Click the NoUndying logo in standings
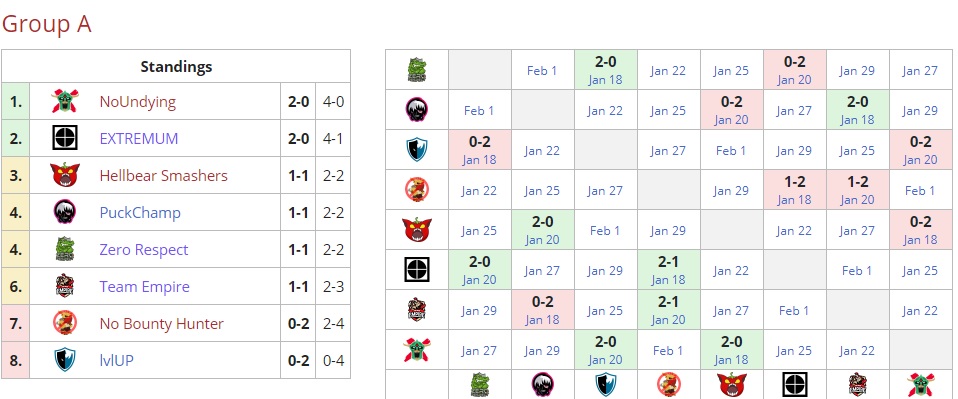This screenshot has width=958, height=399. [x=65, y=101]
